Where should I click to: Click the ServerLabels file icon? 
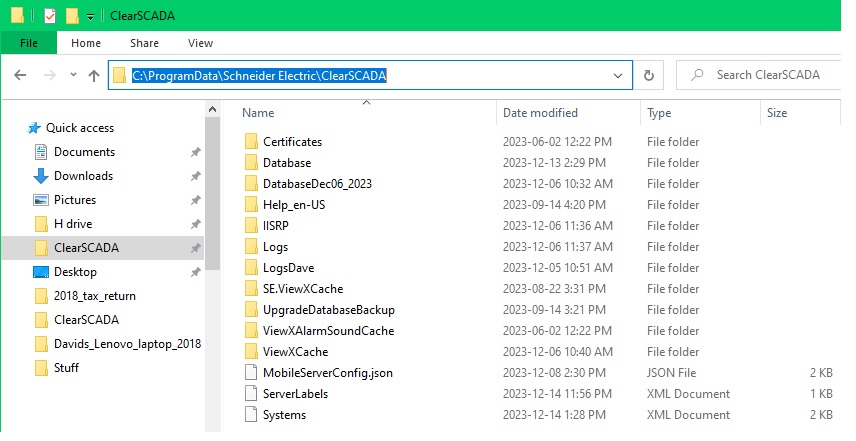pyautogui.click(x=251, y=394)
